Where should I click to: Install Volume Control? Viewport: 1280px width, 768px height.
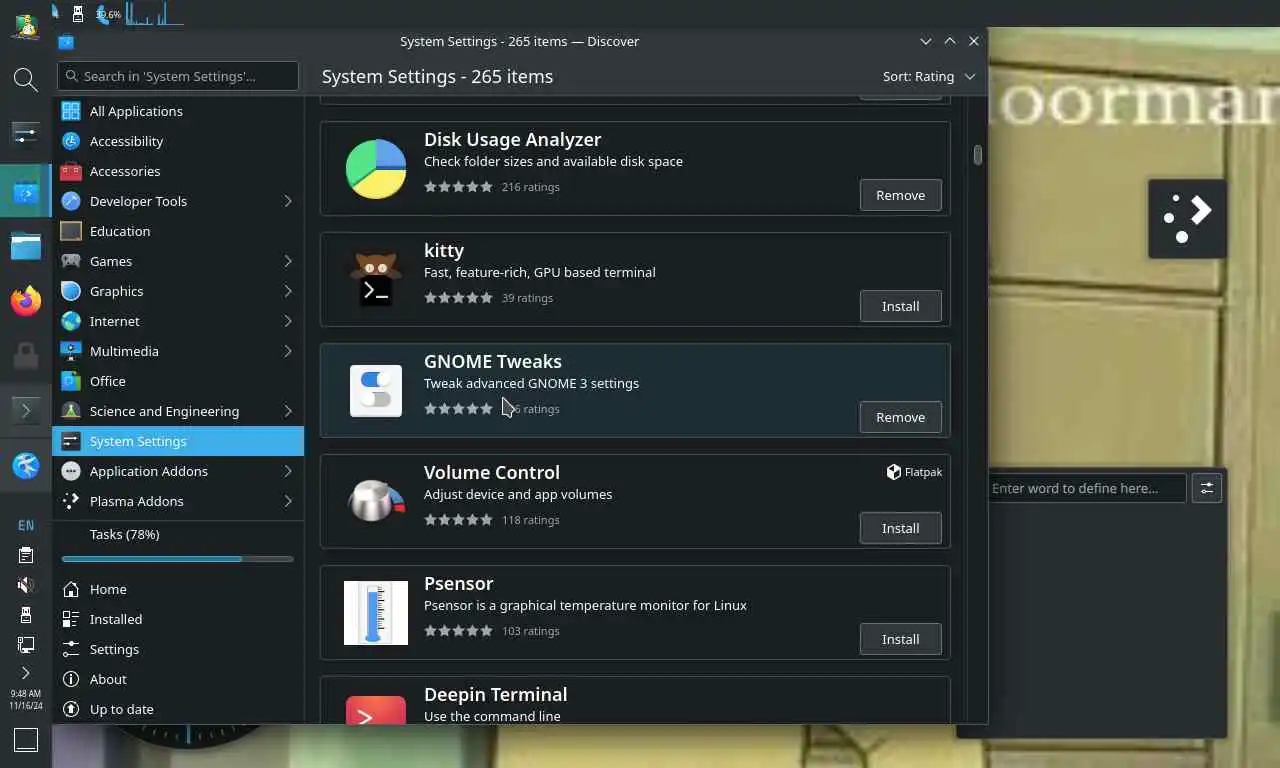point(900,528)
